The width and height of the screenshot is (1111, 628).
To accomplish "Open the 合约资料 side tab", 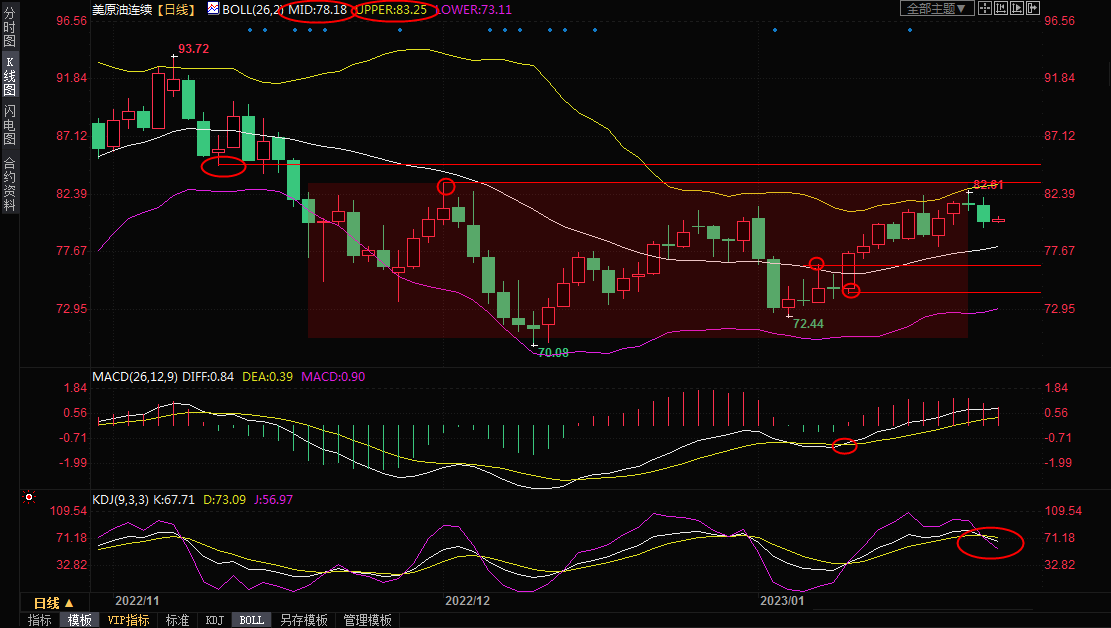I will (9, 184).
